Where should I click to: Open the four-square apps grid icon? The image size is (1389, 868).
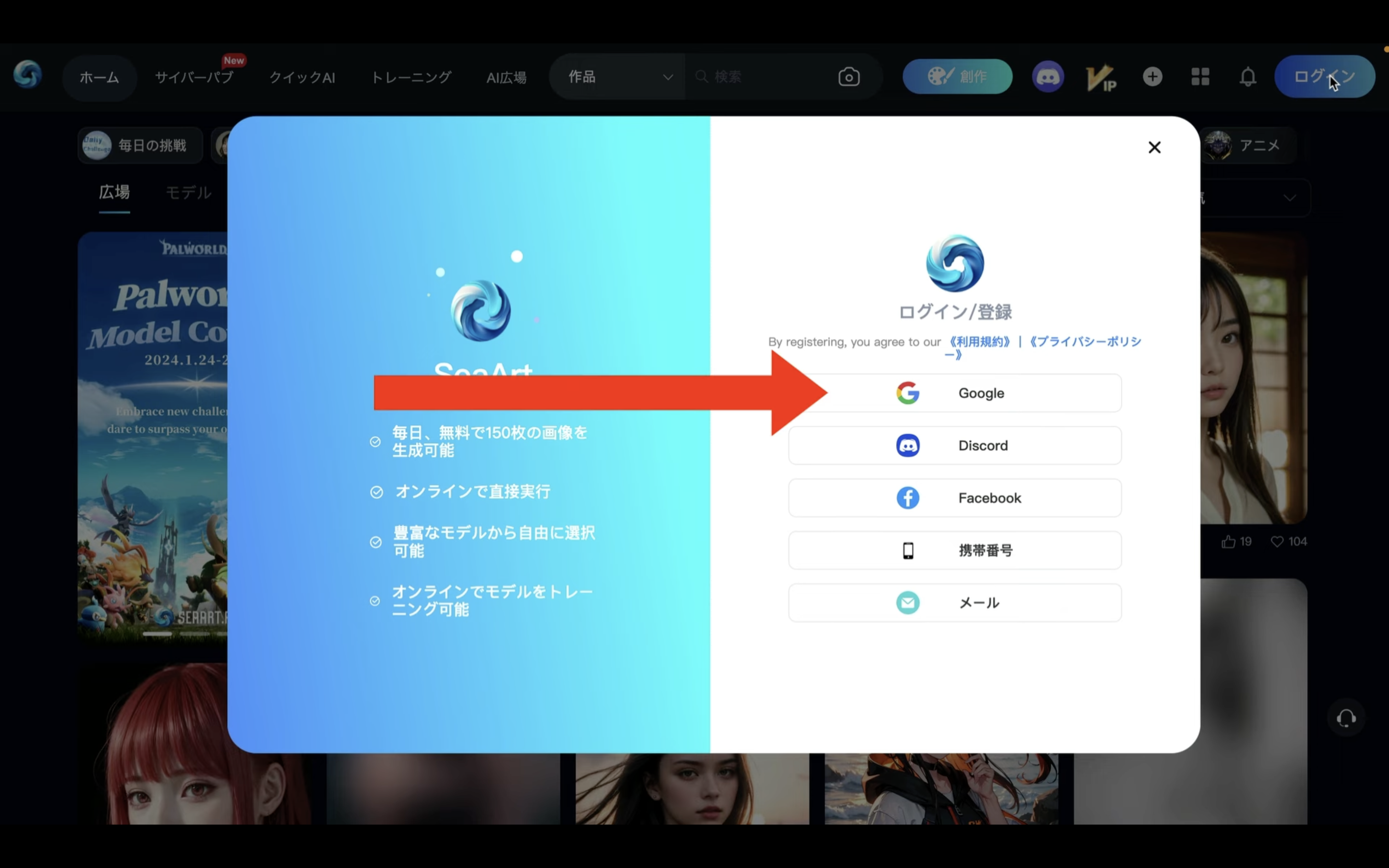1200,76
